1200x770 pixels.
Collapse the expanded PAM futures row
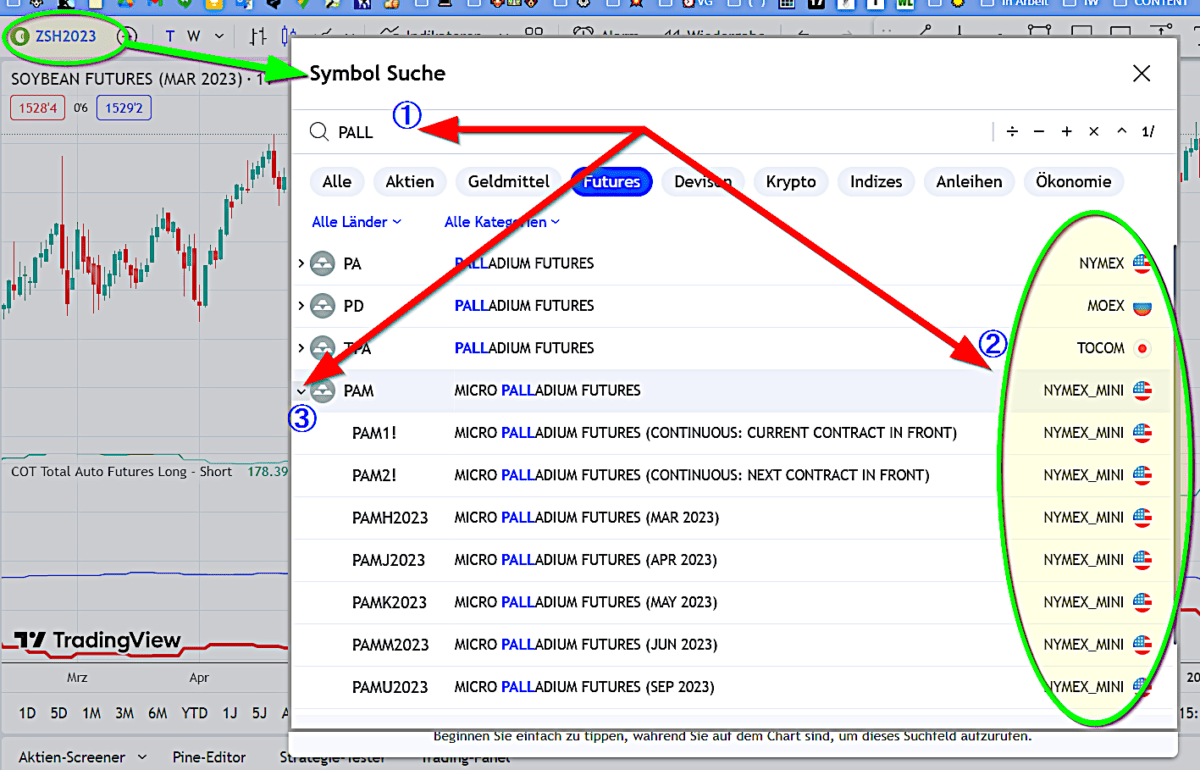(x=301, y=391)
